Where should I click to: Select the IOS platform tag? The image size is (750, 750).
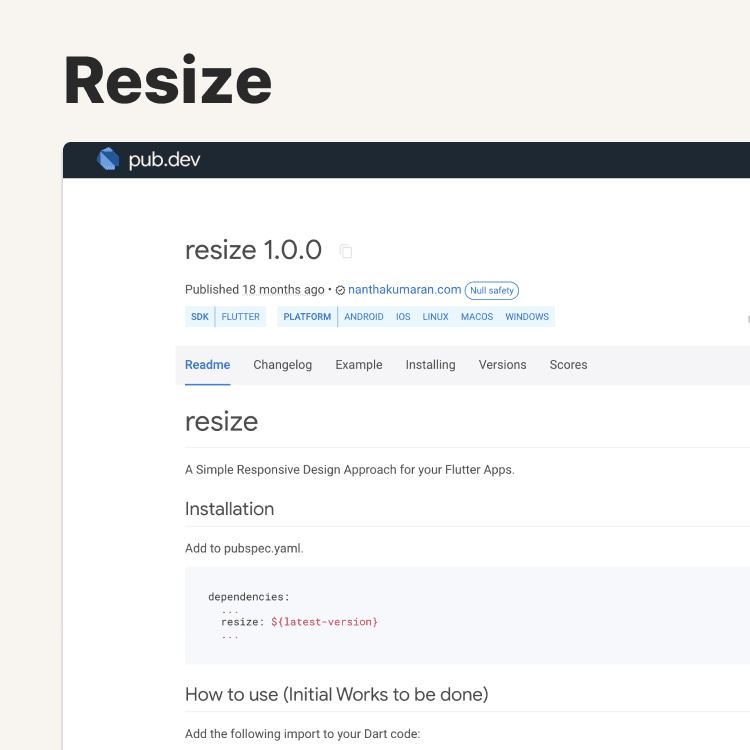click(403, 317)
